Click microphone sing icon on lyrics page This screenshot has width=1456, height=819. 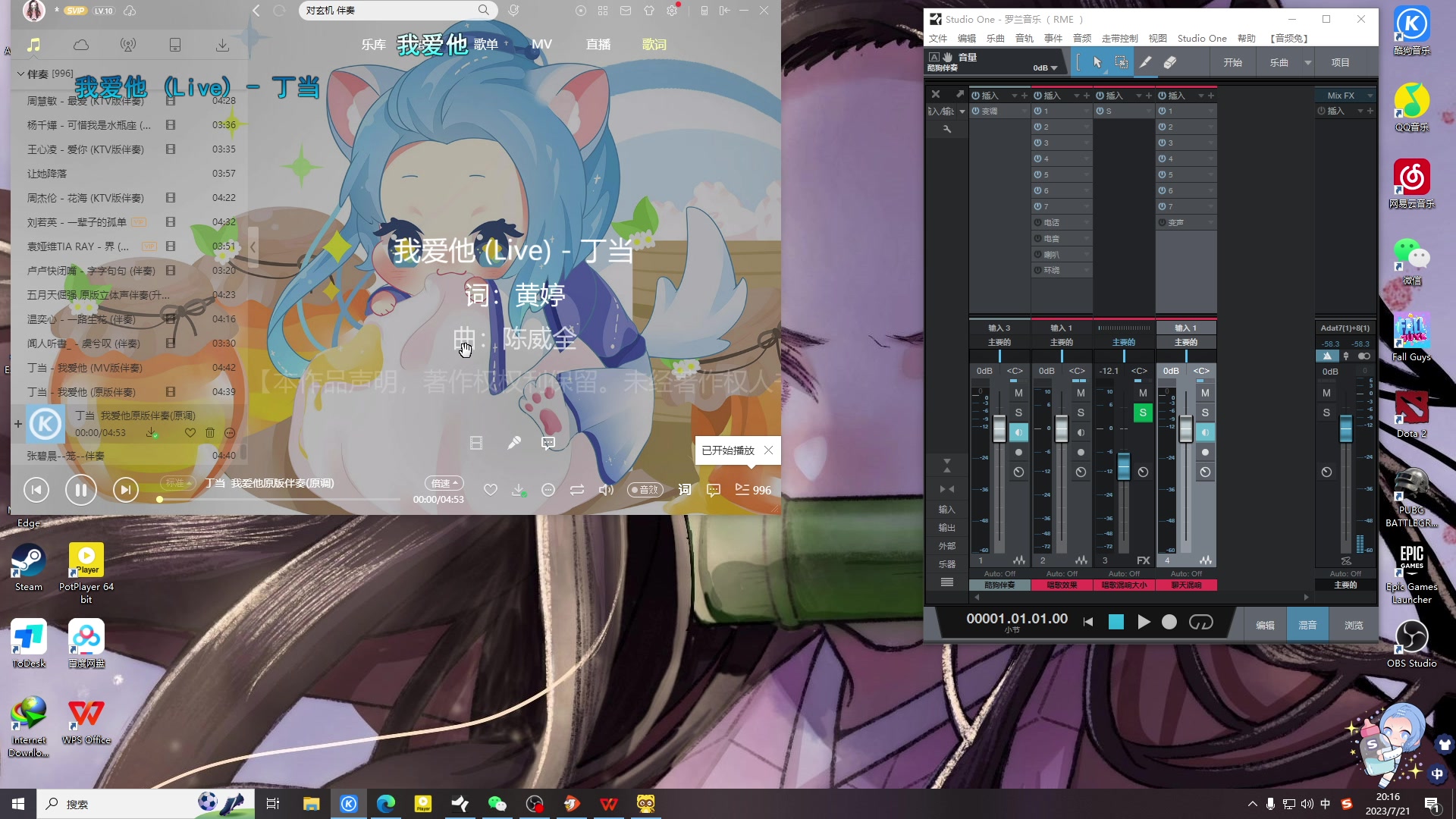514,443
